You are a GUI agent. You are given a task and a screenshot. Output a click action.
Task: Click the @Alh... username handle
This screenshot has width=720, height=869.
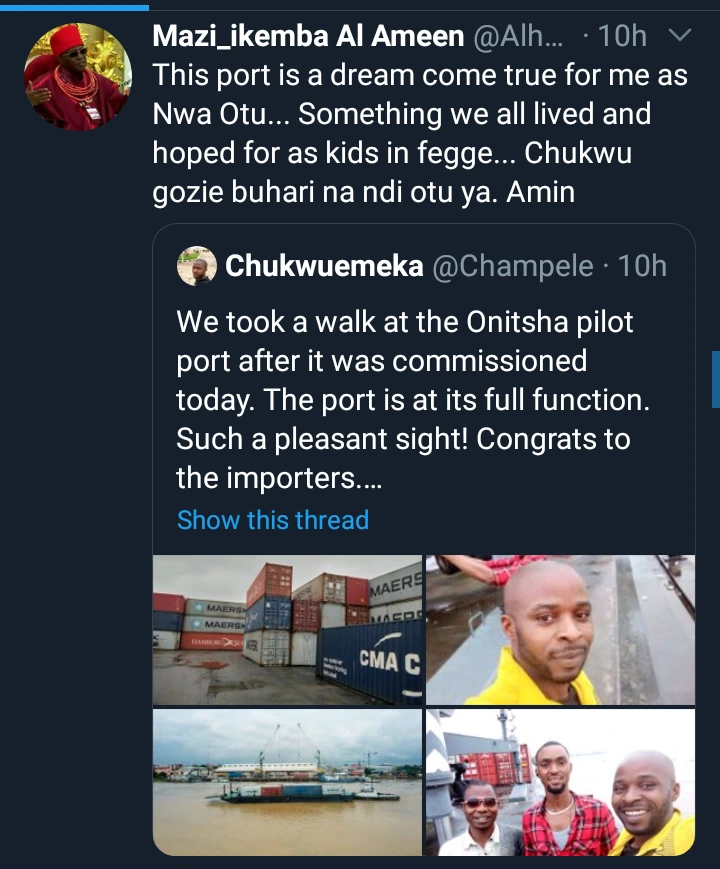517,36
